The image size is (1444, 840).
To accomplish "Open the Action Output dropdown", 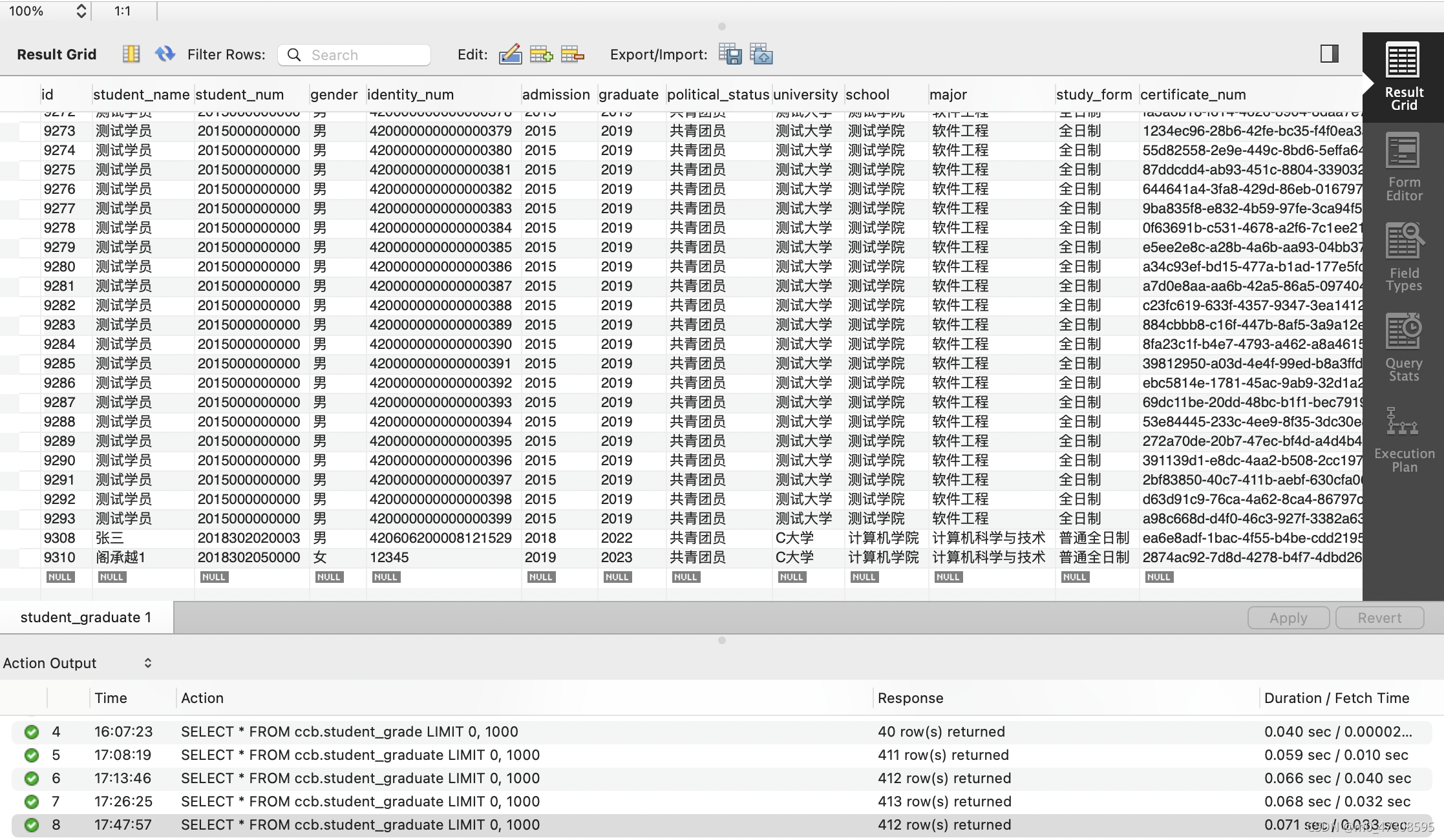I will pos(147,663).
